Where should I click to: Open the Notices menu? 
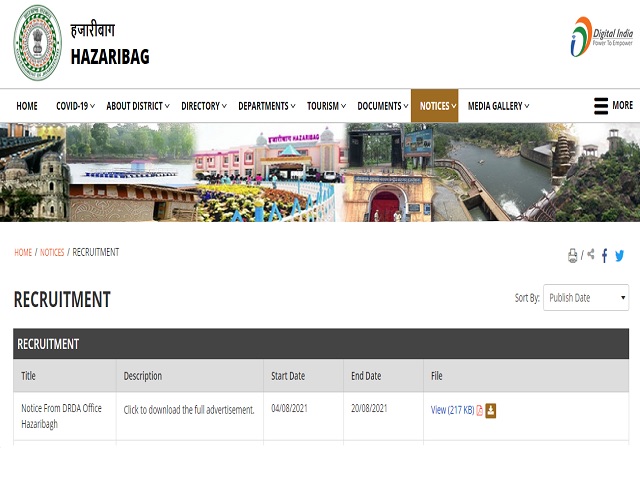click(434, 106)
